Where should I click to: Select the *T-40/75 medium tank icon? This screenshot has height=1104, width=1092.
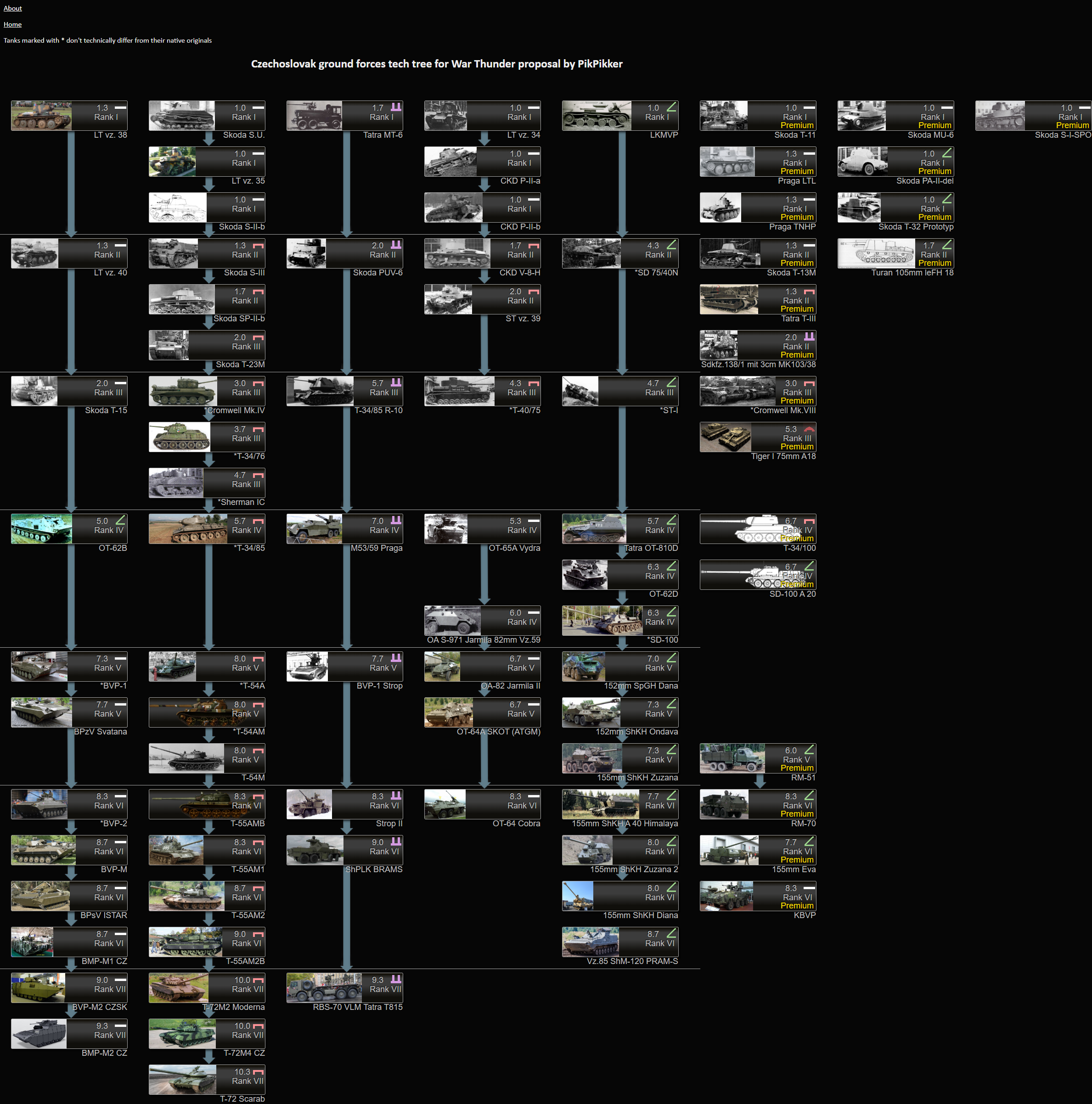coord(534,382)
